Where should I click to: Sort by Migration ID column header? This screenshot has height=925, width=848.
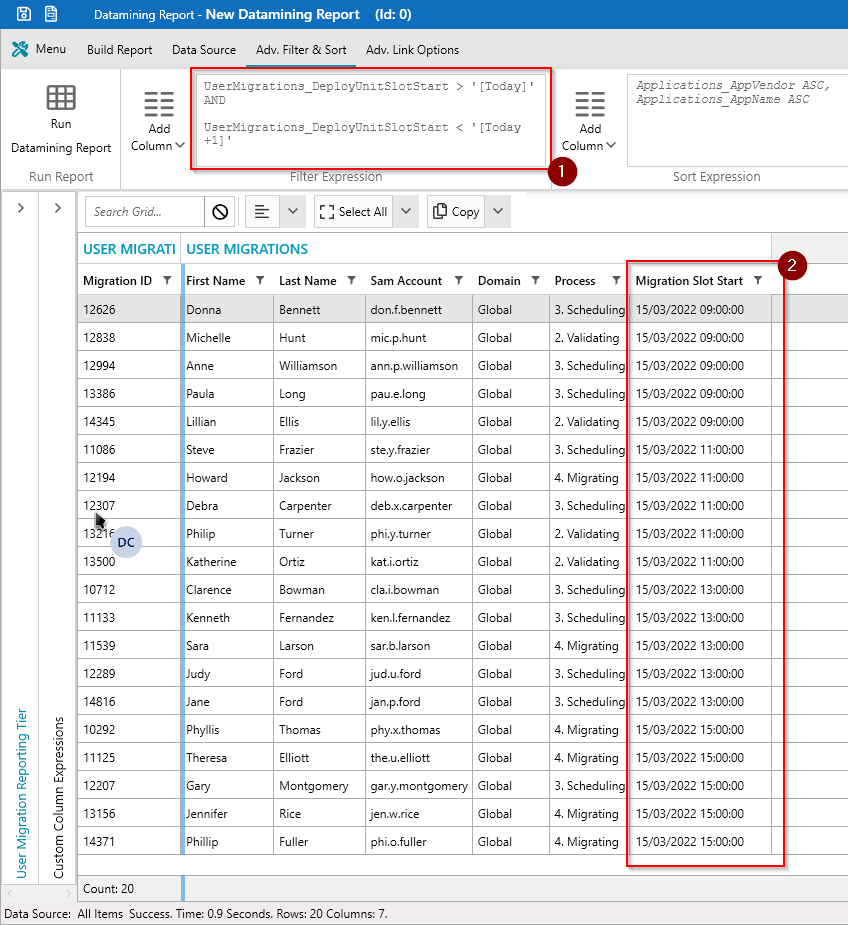tap(117, 281)
